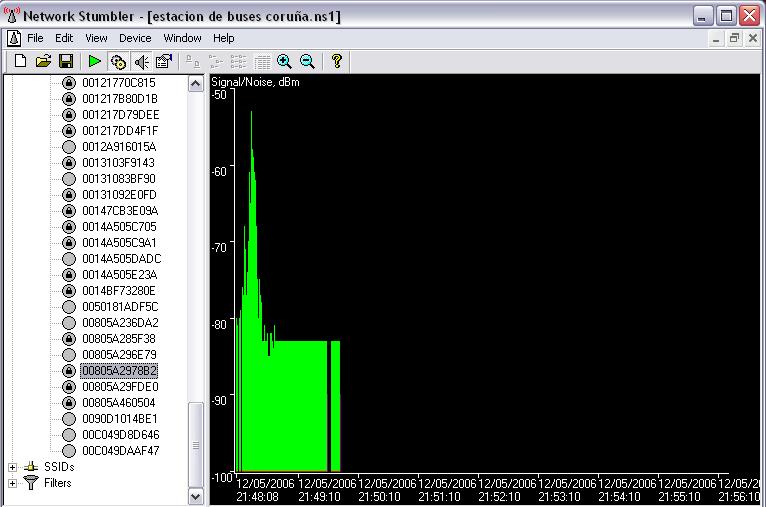
Task: Zoom out with the magnifier minus icon
Action: [x=307, y=62]
